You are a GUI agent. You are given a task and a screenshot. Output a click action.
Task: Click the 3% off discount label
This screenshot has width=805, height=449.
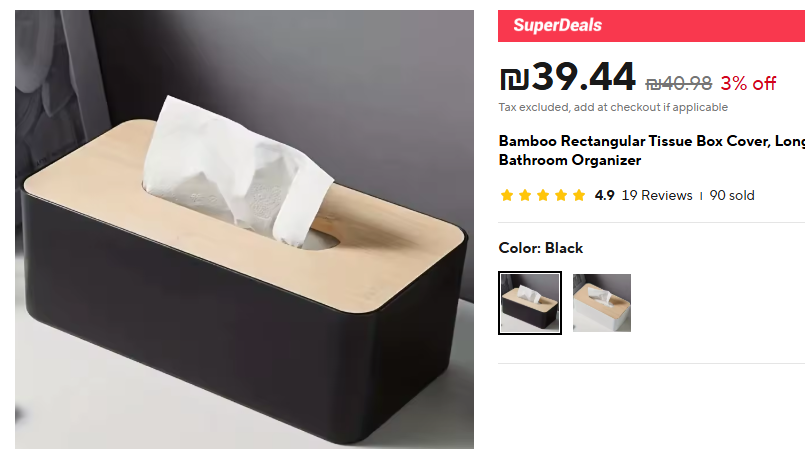748,83
